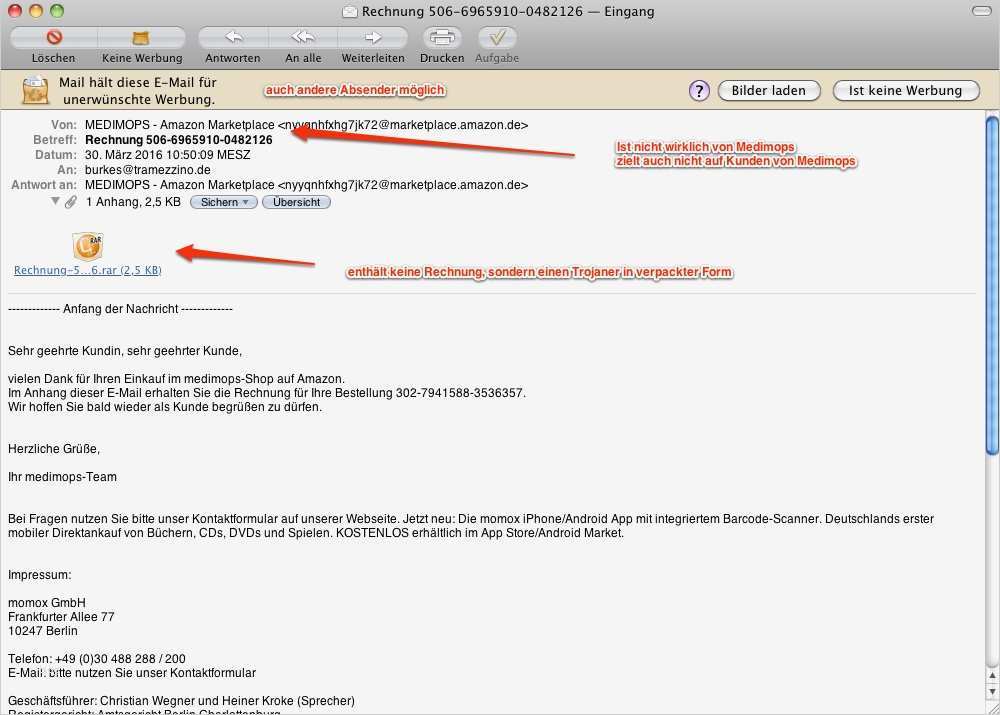This screenshot has height=715, width=1000.
Task: Print the email via Drucken icon
Action: click(442, 38)
